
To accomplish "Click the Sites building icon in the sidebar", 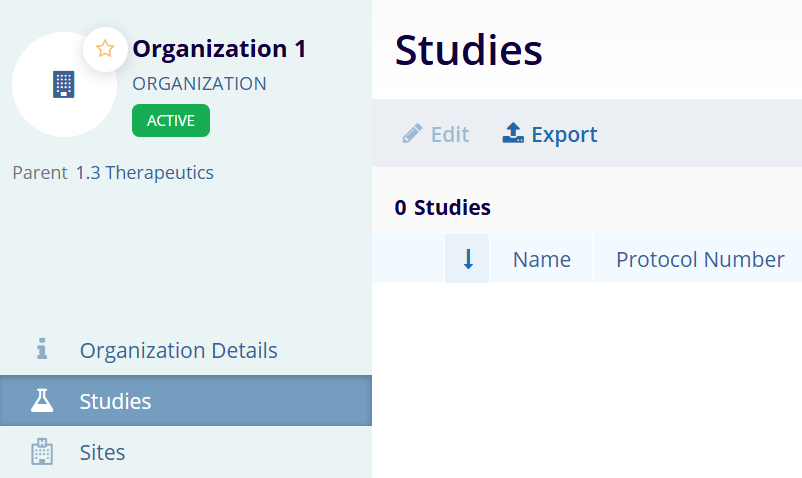I will 42,452.
